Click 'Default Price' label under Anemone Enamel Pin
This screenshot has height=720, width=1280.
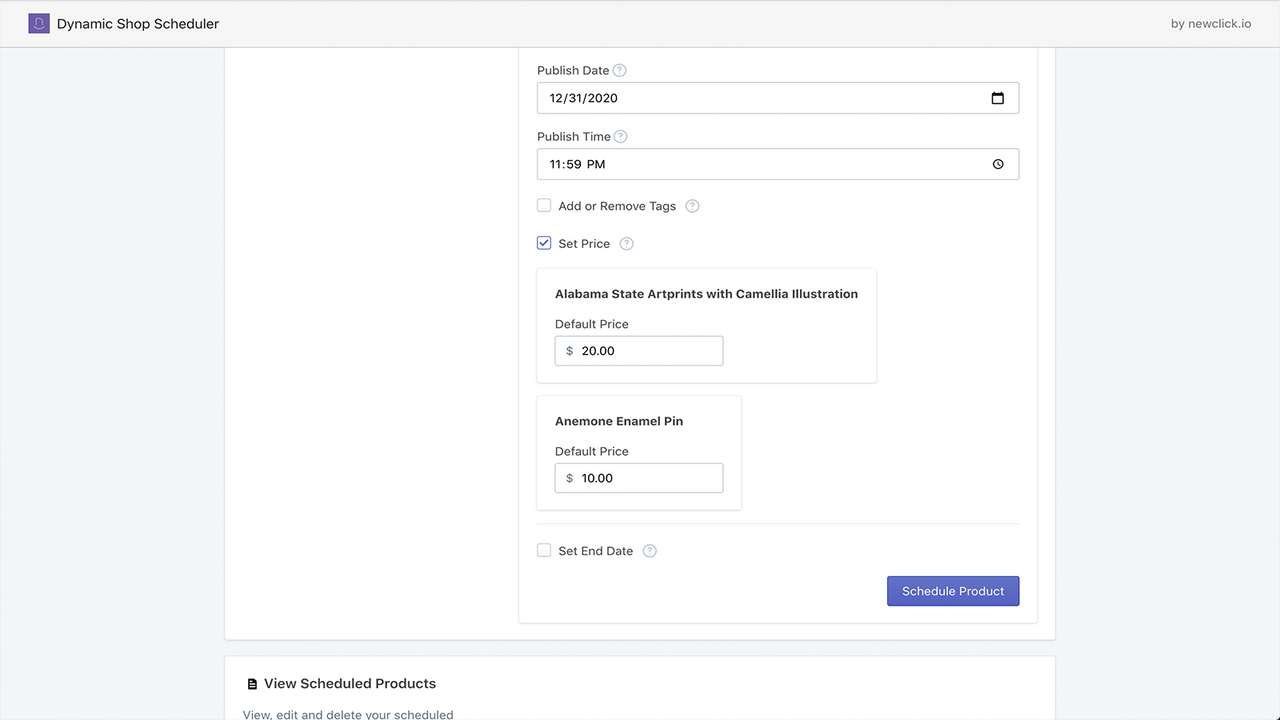(592, 451)
